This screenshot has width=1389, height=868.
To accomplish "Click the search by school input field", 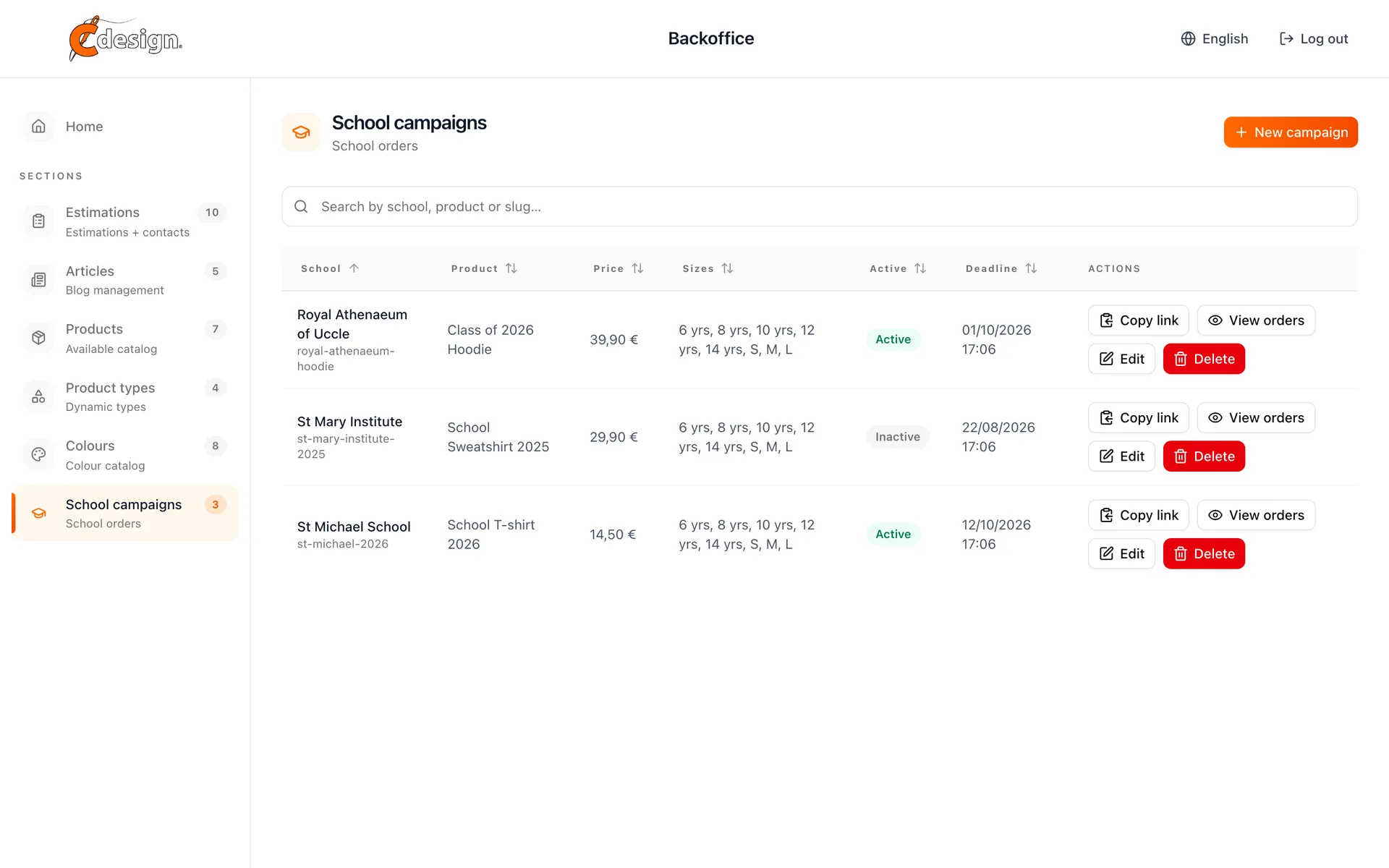I will 820,207.
